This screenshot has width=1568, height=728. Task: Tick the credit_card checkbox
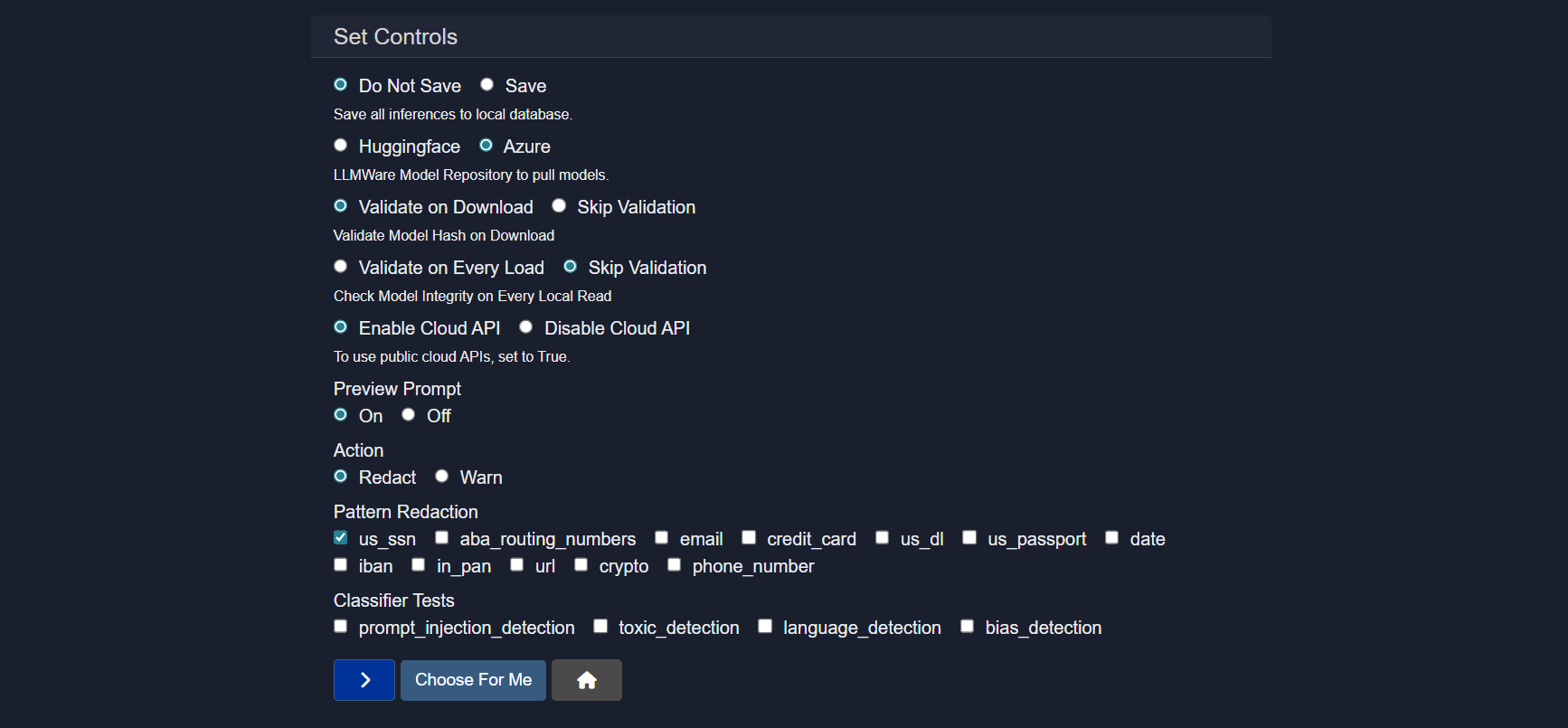749,538
